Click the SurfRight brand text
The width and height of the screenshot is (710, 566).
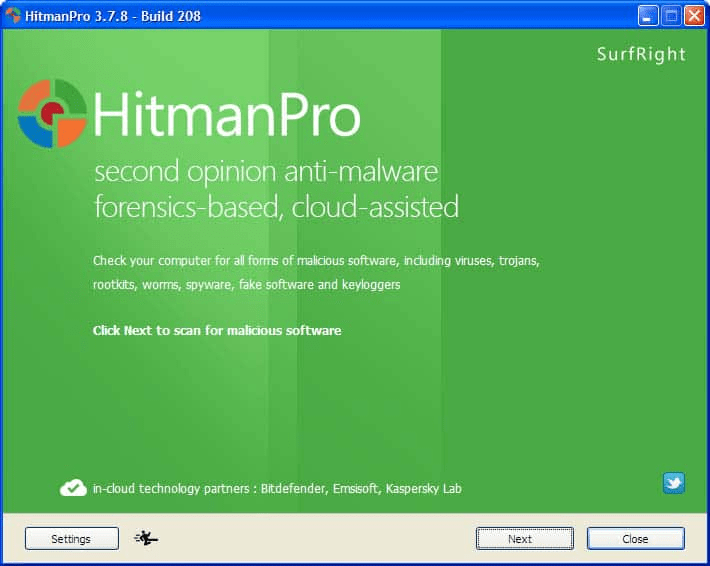[641, 54]
